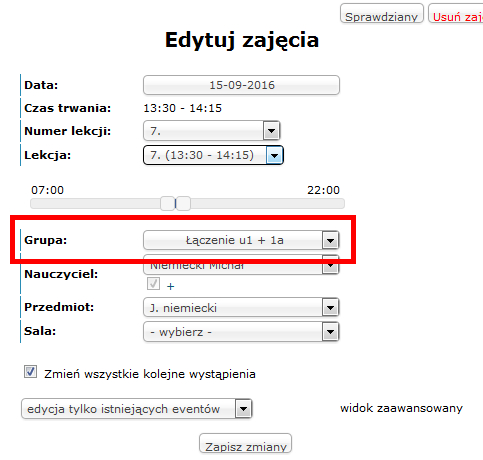Click the 13:30 - 14:15 duration text
483x460 pixels.
point(183,108)
